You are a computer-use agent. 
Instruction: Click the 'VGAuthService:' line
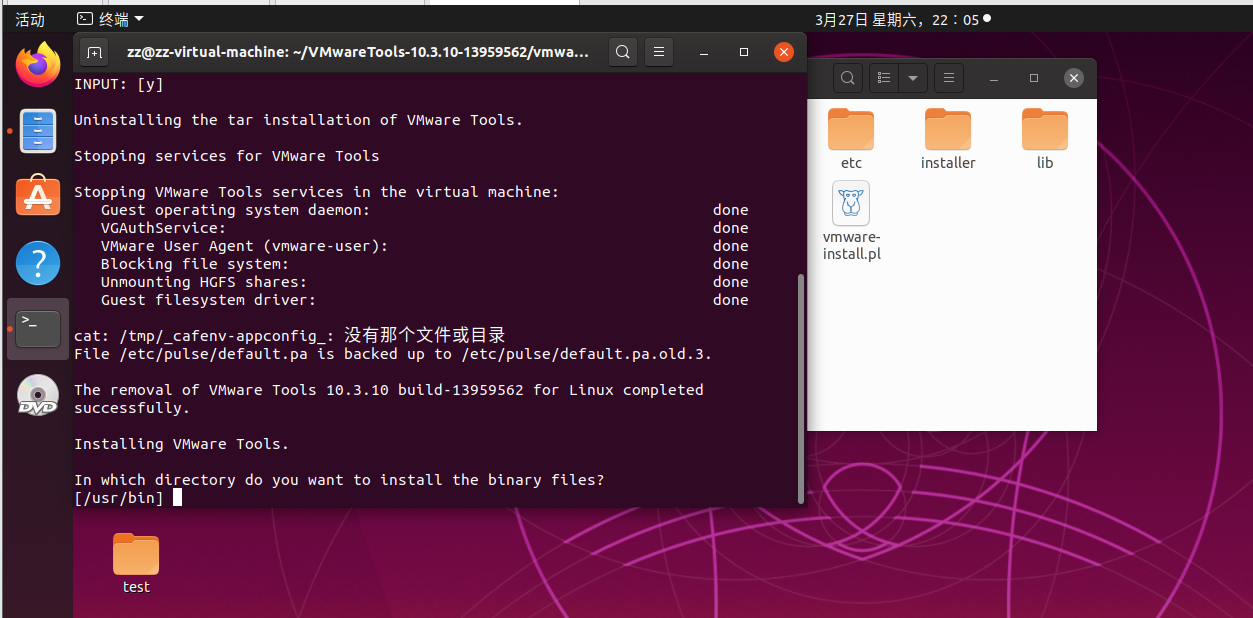[x=163, y=228]
